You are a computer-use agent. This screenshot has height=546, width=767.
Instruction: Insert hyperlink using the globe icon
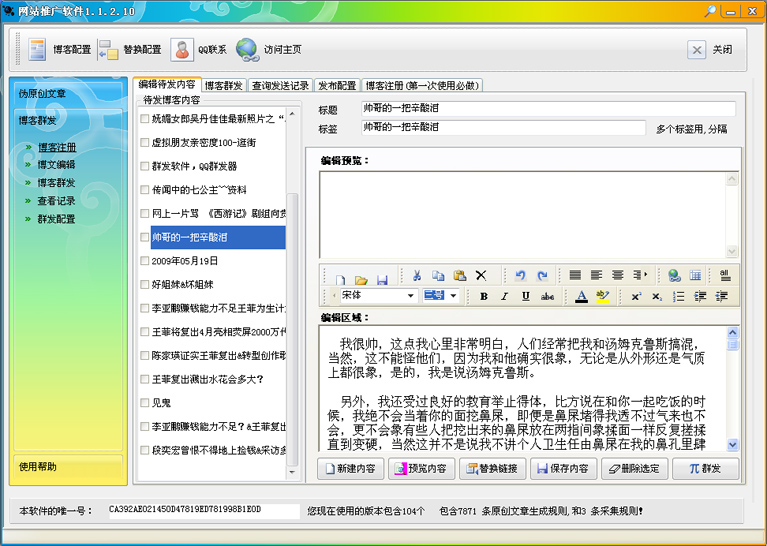[674, 276]
